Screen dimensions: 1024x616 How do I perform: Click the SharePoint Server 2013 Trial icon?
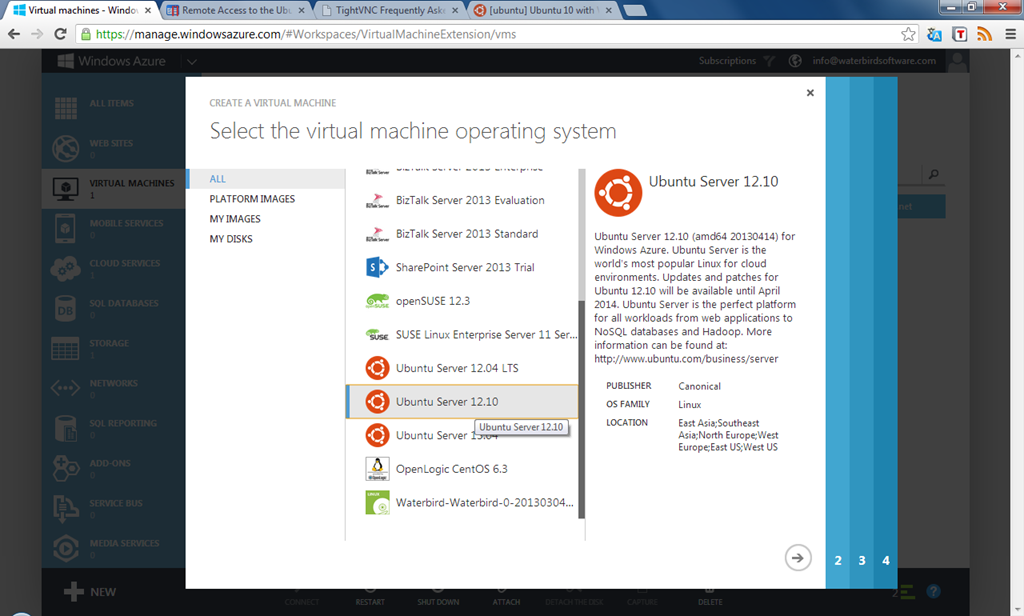[377, 267]
